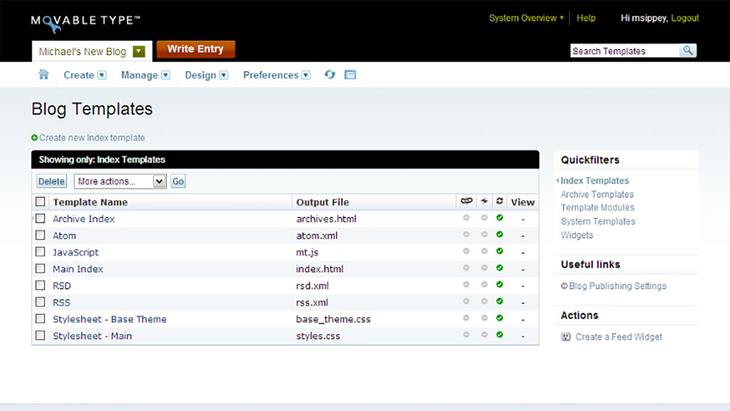Click the rebuild column header icon
Viewport: 730px width, 411px height.
click(x=500, y=201)
